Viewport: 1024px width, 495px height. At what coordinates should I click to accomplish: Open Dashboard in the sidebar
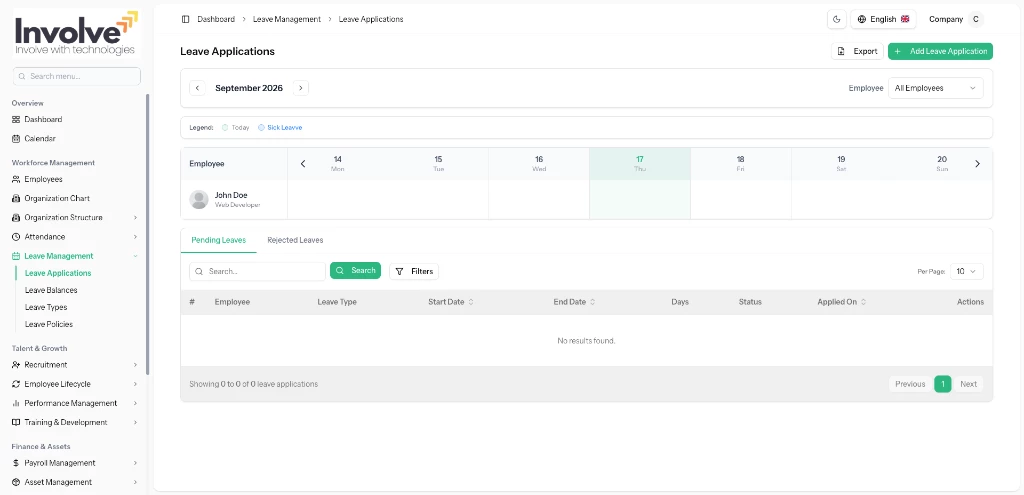coord(75,120)
